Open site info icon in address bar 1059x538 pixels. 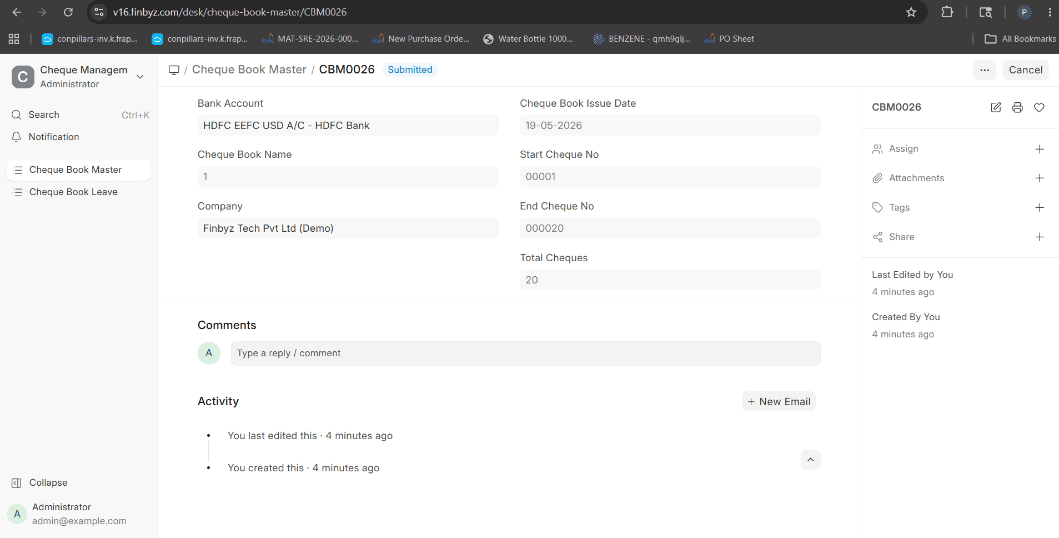tap(99, 12)
